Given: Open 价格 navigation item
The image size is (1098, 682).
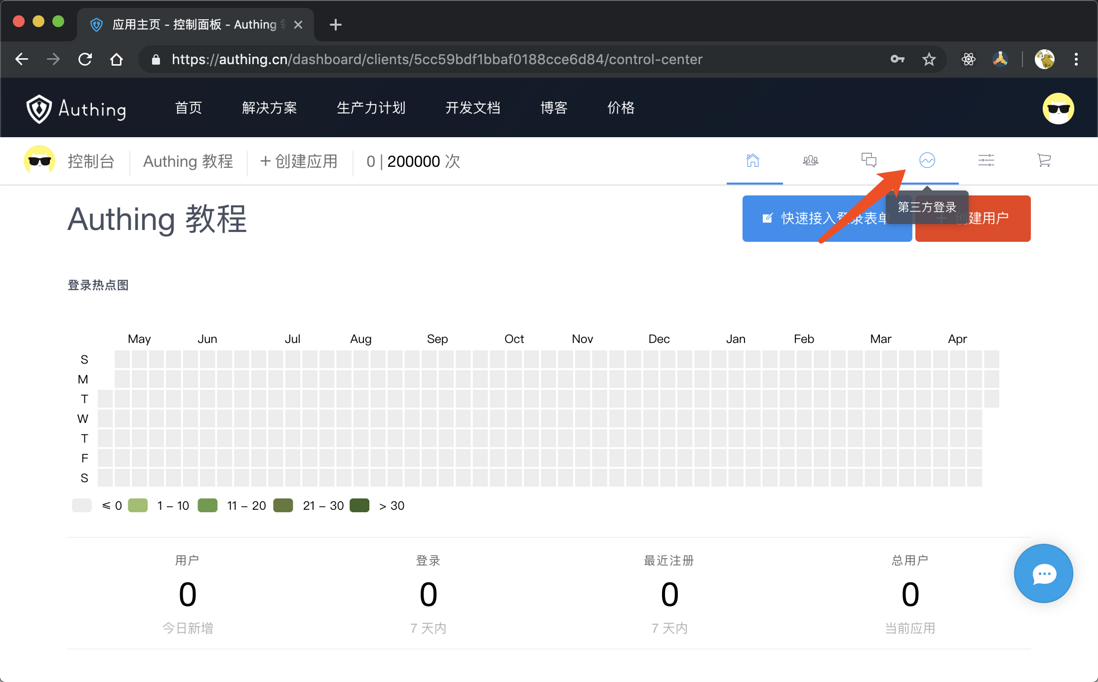Looking at the screenshot, I should (x=621, y=108).
